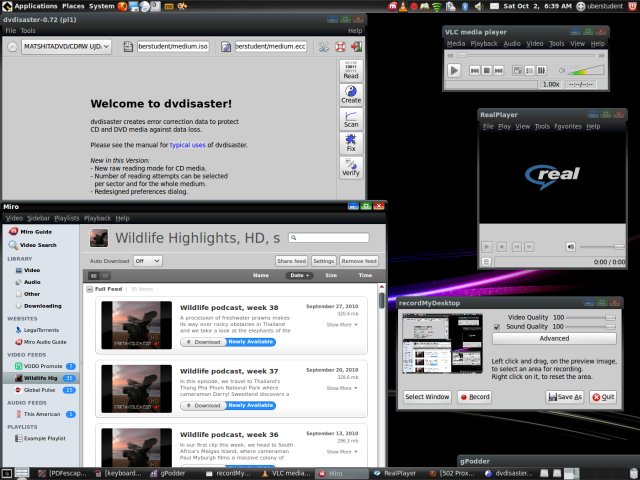
Task: Click the Read button in dvdisaster
Action: point(351,71)
